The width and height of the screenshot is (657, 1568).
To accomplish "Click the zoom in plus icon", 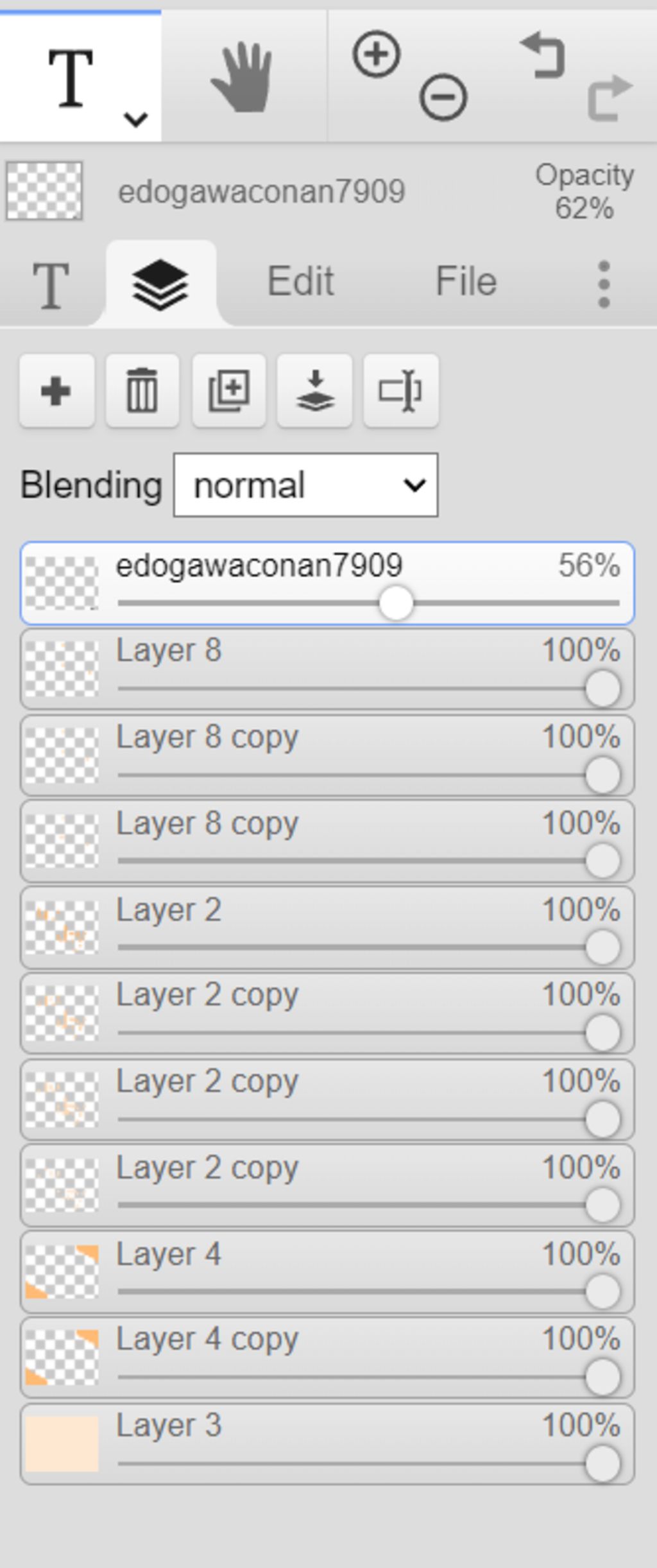I will click(377, 54).
